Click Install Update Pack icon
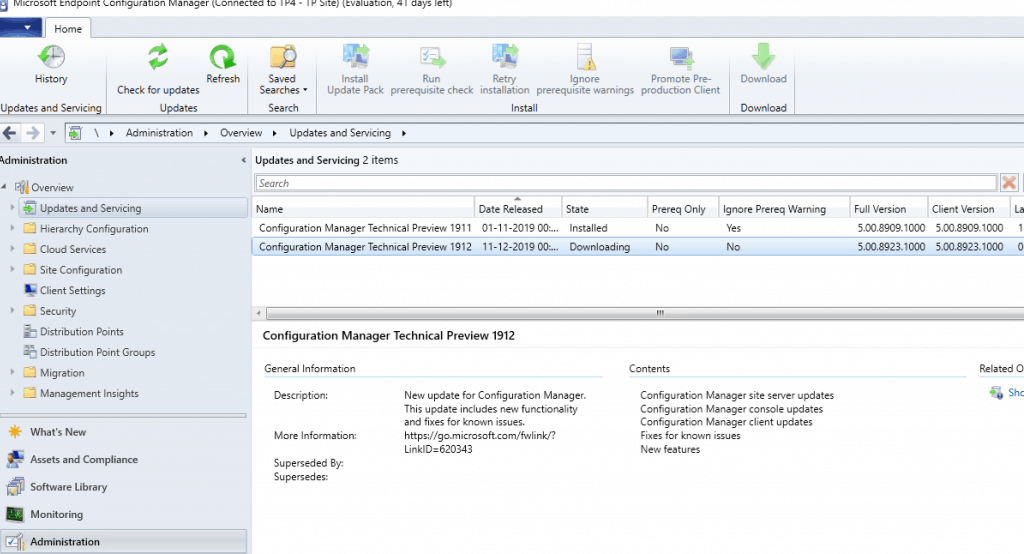This screenshot has height=554, width=1024. (x=355, y=57)
